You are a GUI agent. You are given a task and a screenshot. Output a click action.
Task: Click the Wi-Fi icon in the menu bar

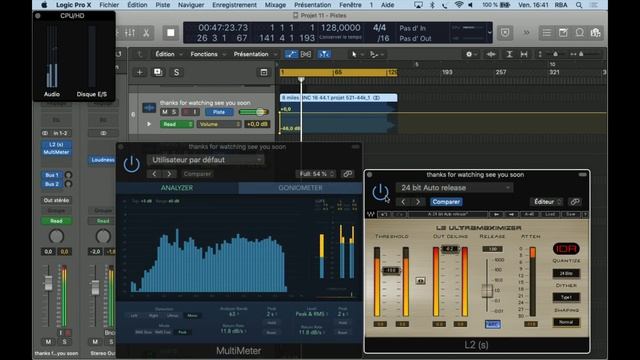click(459, 5)
